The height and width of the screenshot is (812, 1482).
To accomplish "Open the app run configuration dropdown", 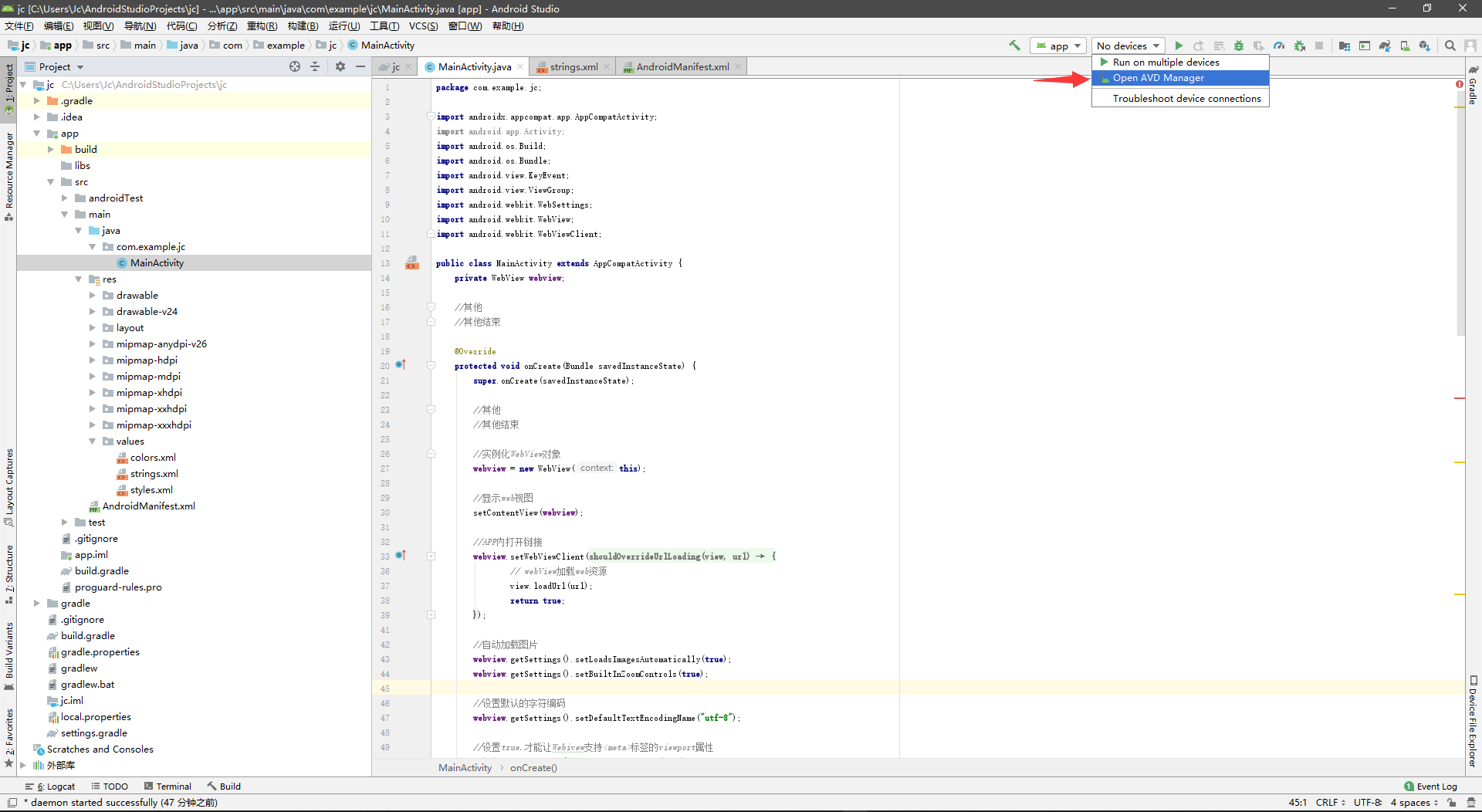I will click(1058, 46).
